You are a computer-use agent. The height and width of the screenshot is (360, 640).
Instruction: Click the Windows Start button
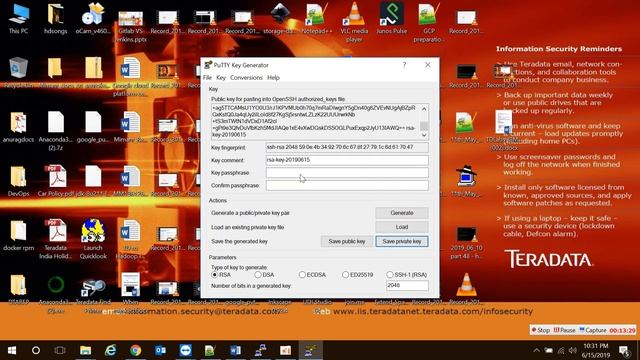12,350
